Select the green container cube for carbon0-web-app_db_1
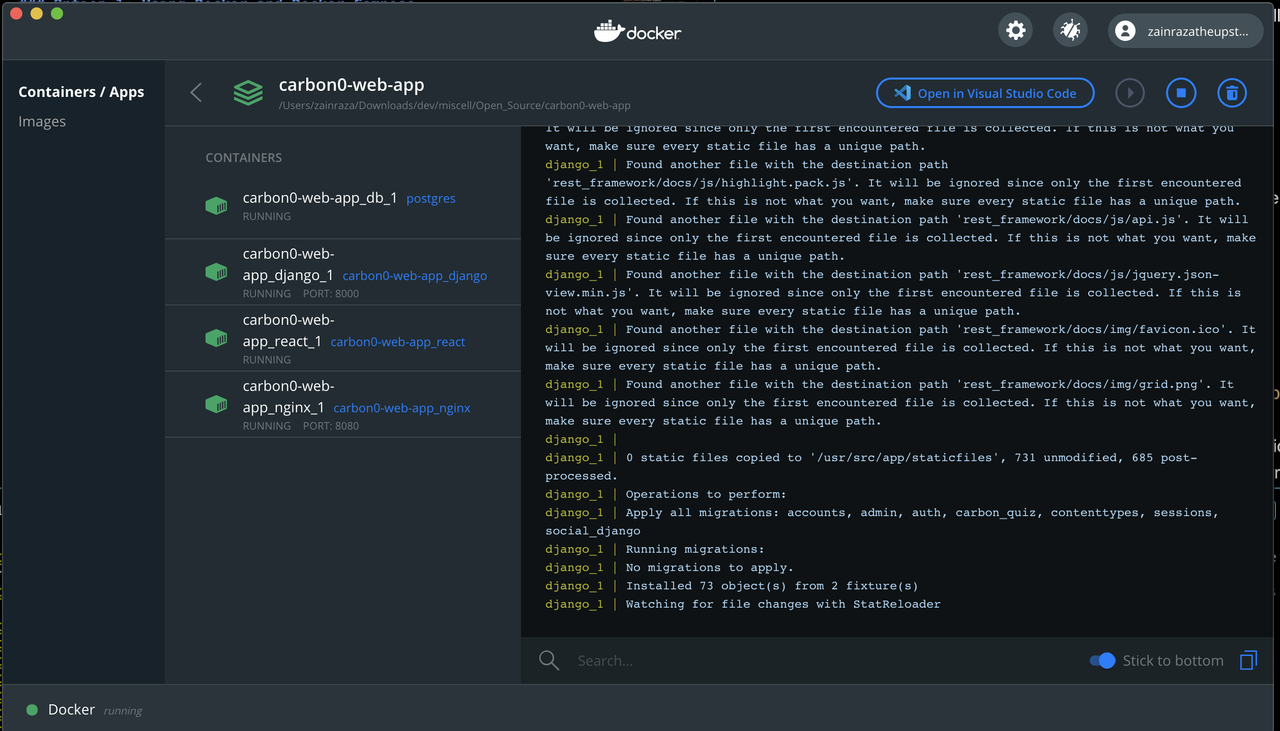This screenshot has width=1280, height=731. point(216,206)
